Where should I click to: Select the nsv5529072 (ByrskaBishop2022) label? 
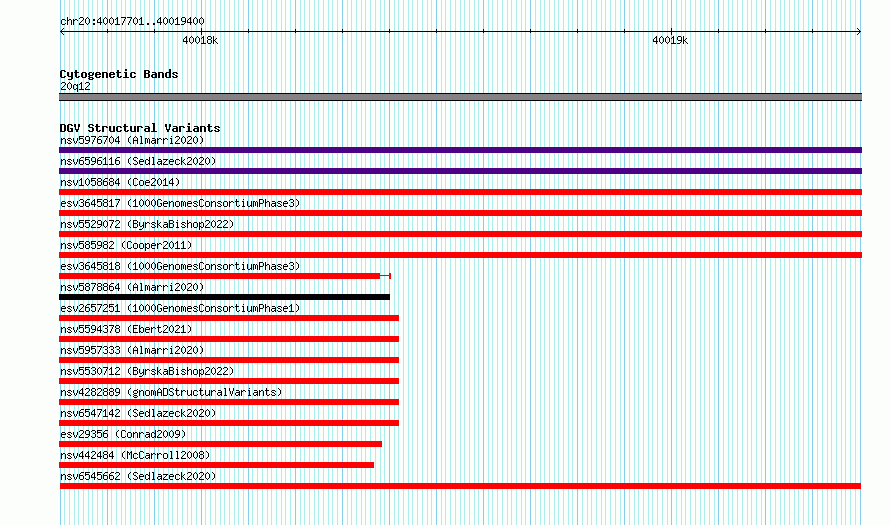(147, 224)
